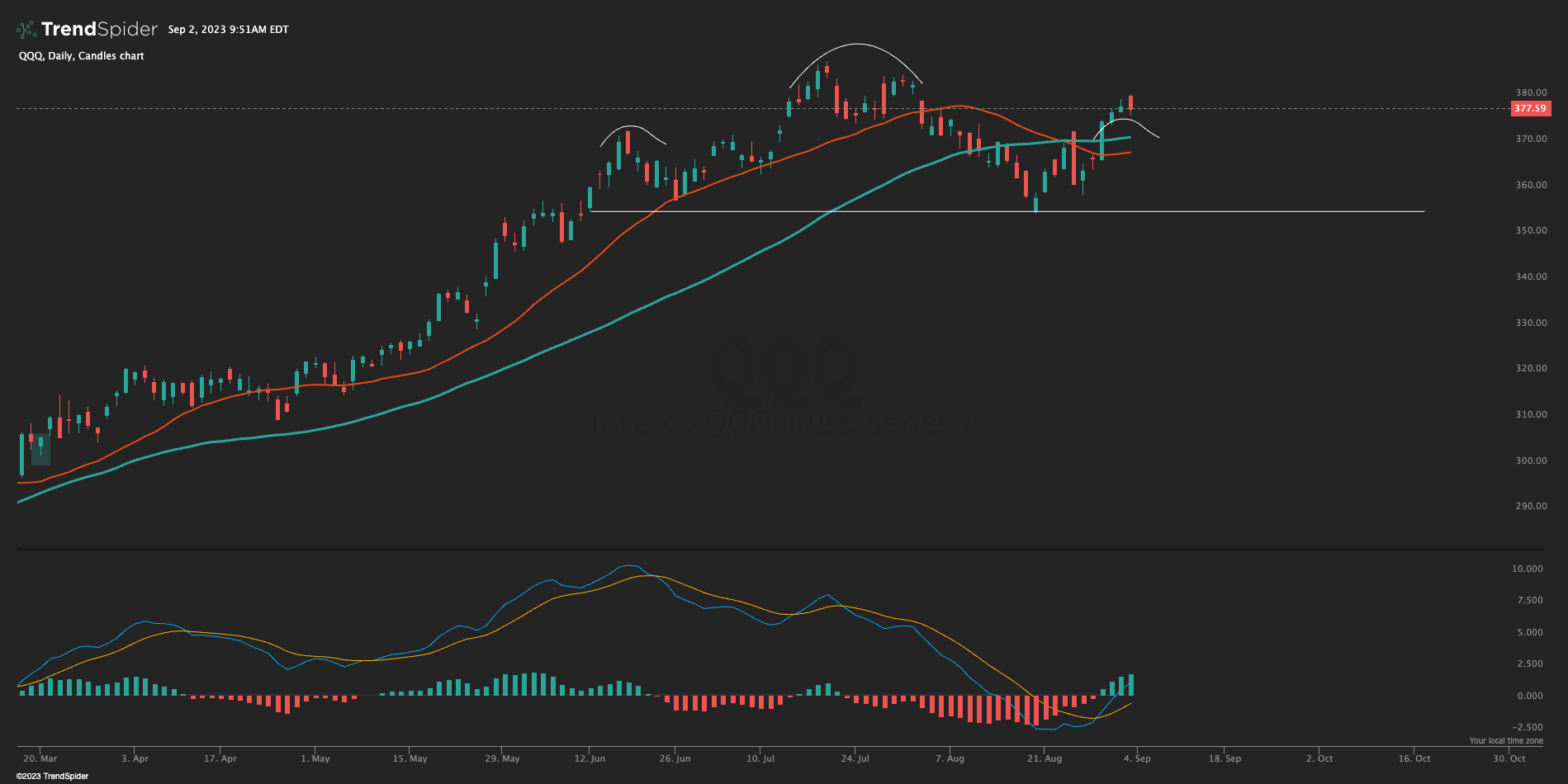This screenshot has height=784, width=1568.
Task: Click the Sep 2, 2023 9:51AM timestamp
Action: tap(228, 30)
